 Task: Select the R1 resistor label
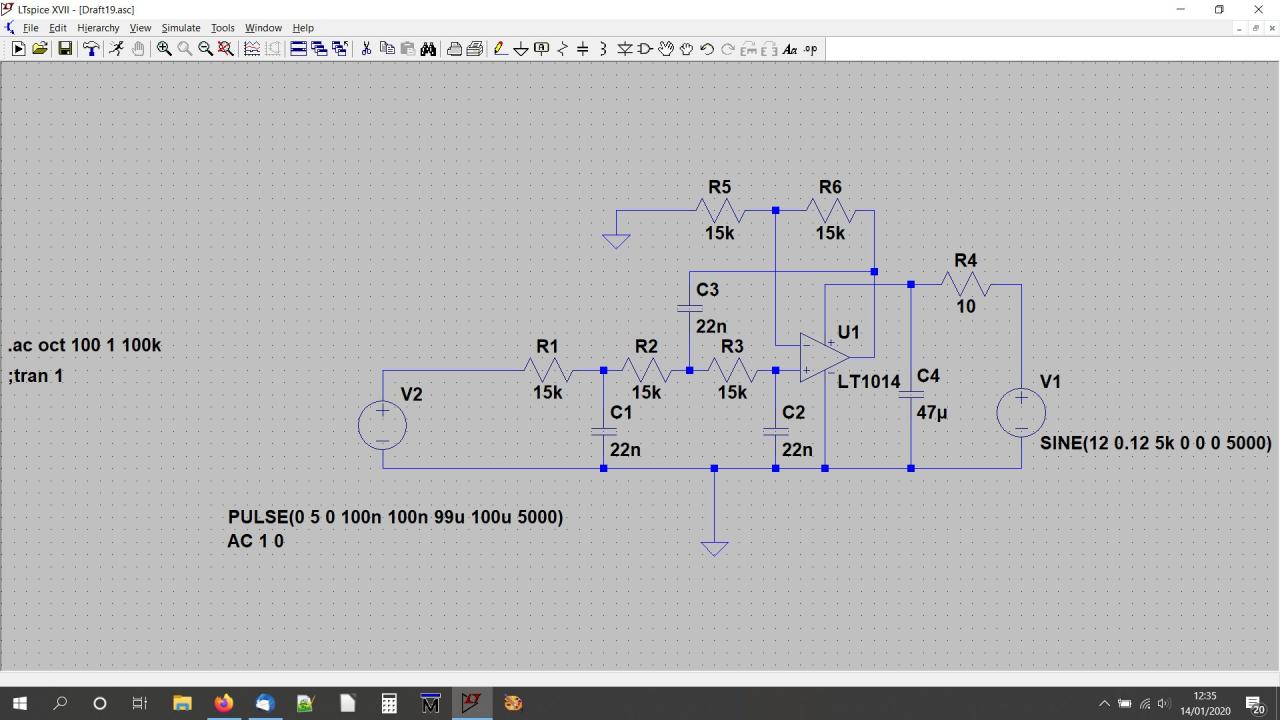click(547, 346)
